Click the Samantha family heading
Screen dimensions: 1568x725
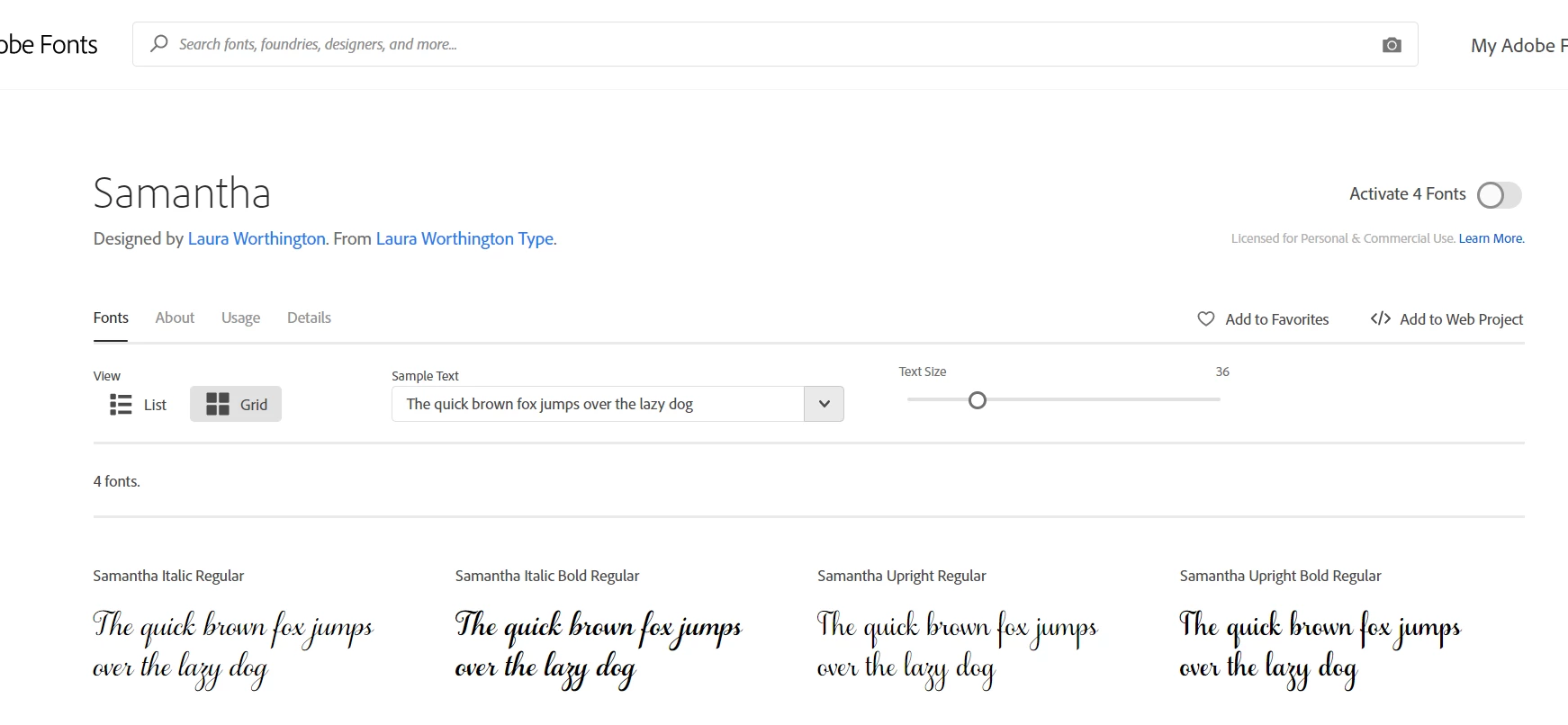tap(182, 193)
